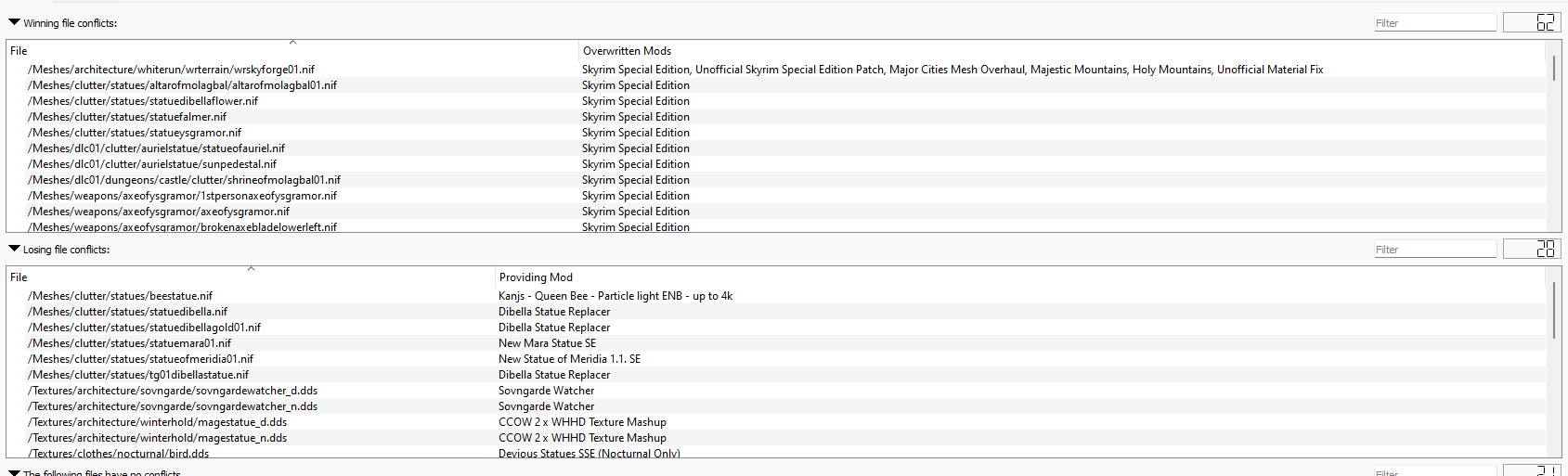Sort winning conflicts by File column header

point(292,51)
